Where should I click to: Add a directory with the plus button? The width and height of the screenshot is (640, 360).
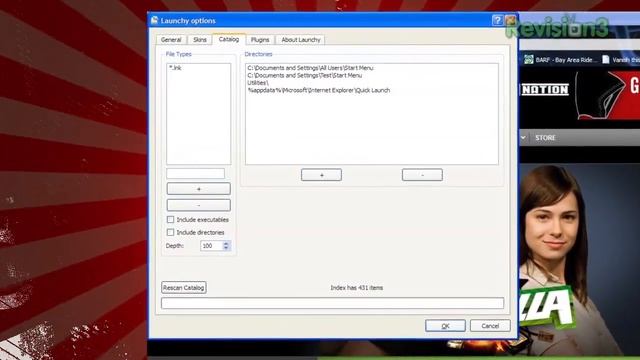point(322,175)
